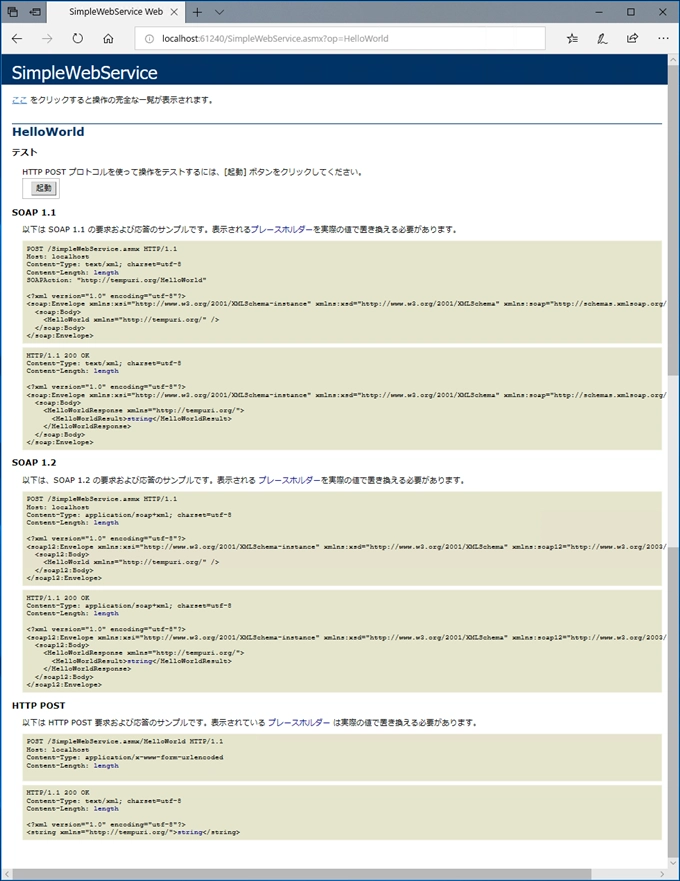This screenshot has width=680, height=881.
Task: Click the HTTP POST section heading
Action: (38, 705)
